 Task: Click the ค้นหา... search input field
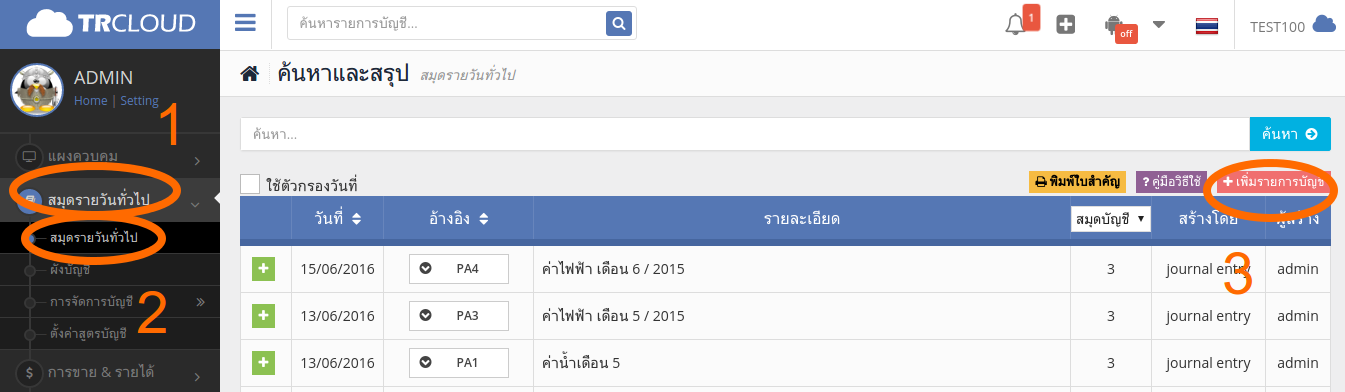click(x=745, y=134)
